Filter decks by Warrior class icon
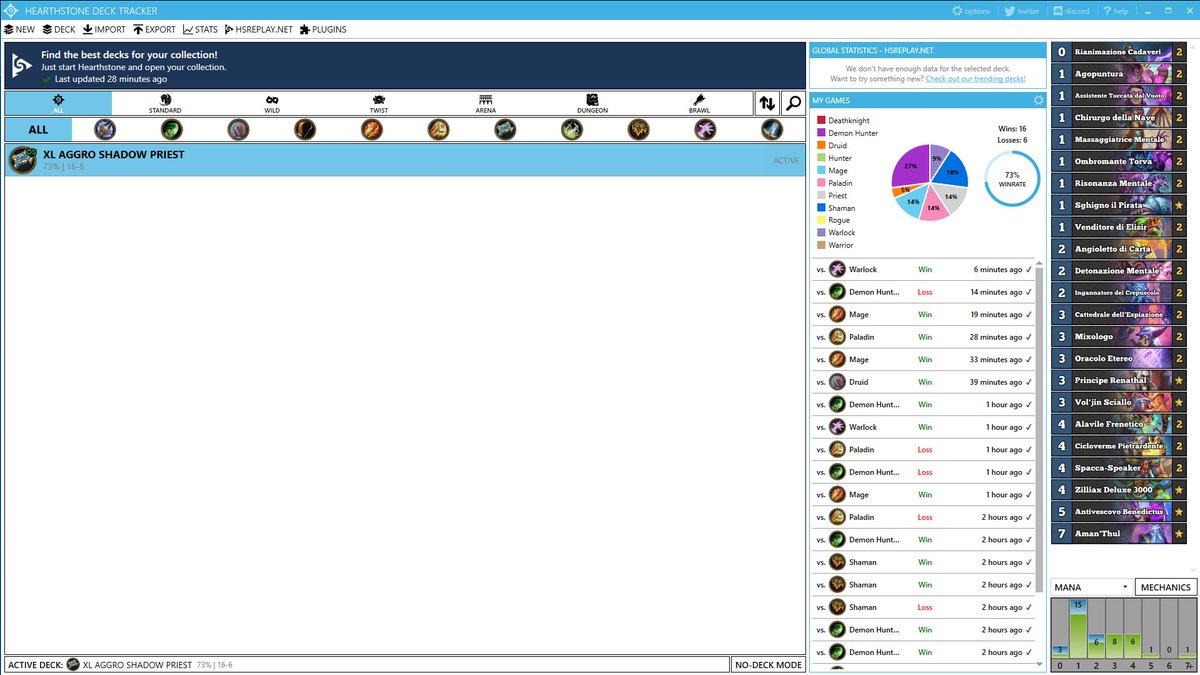1200x675 pixels. click(771, 129)
